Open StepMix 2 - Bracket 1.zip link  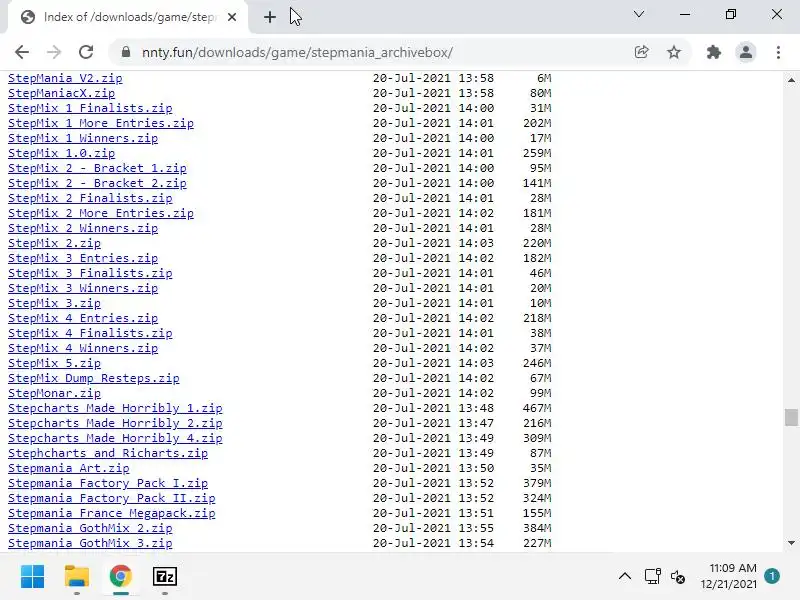[97, 168]
